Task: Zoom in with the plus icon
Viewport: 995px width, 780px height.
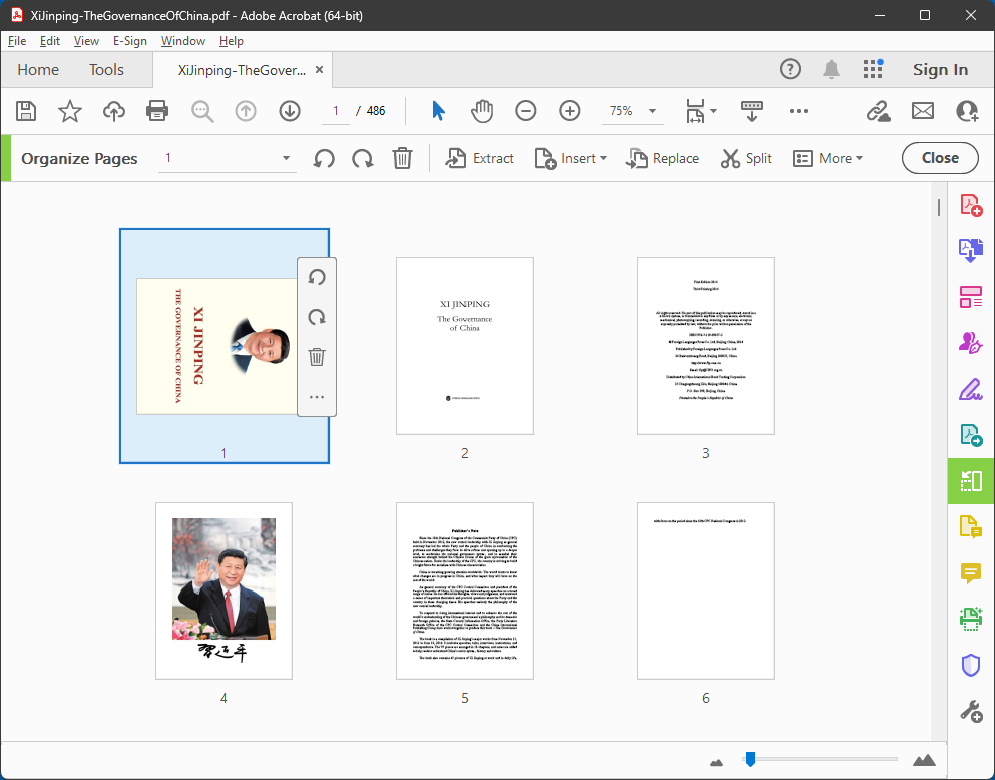Action: tap(570, 111)
